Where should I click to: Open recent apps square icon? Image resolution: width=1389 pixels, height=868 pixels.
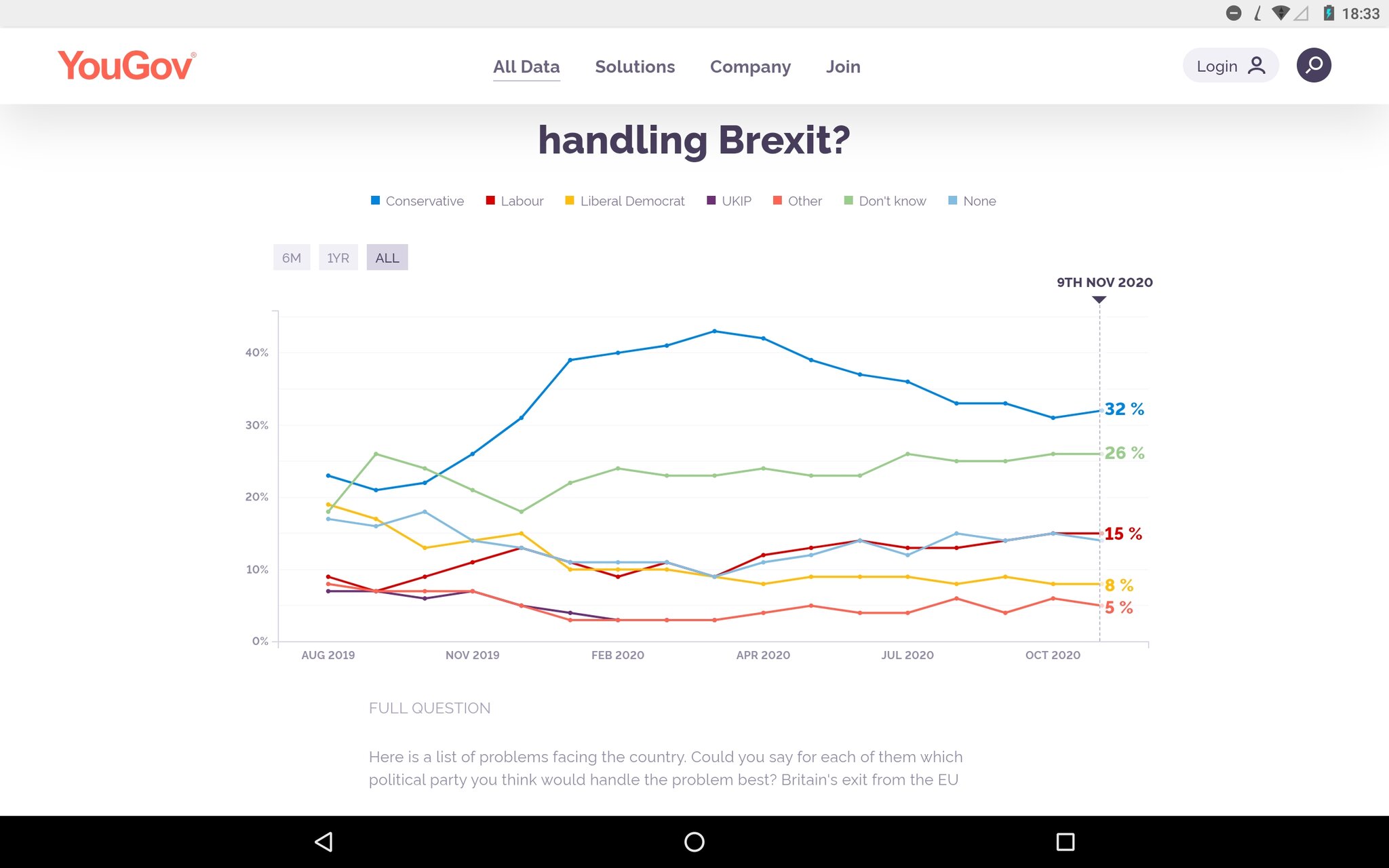(1065, 842)
